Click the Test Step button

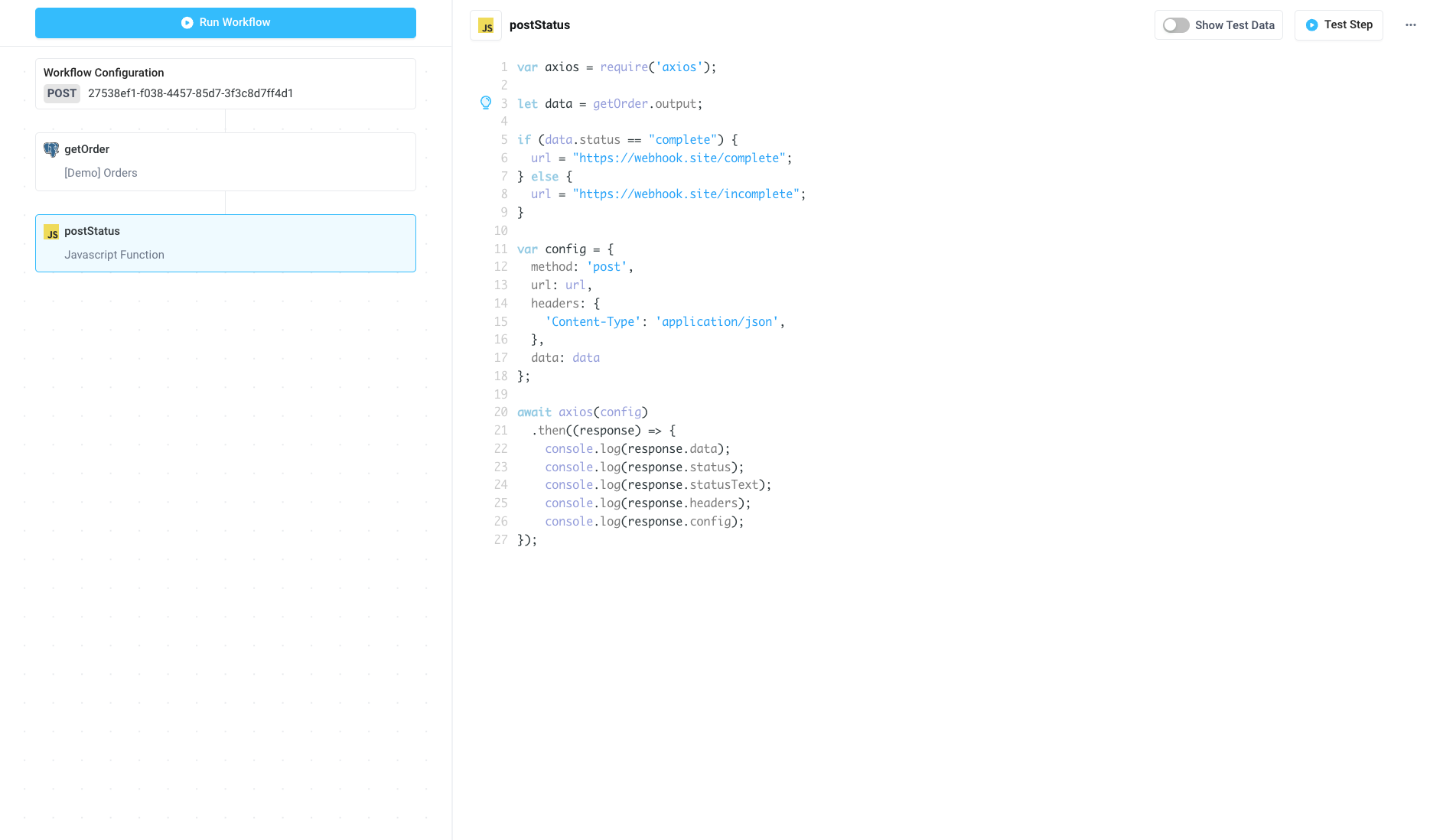click(1338, 24)
